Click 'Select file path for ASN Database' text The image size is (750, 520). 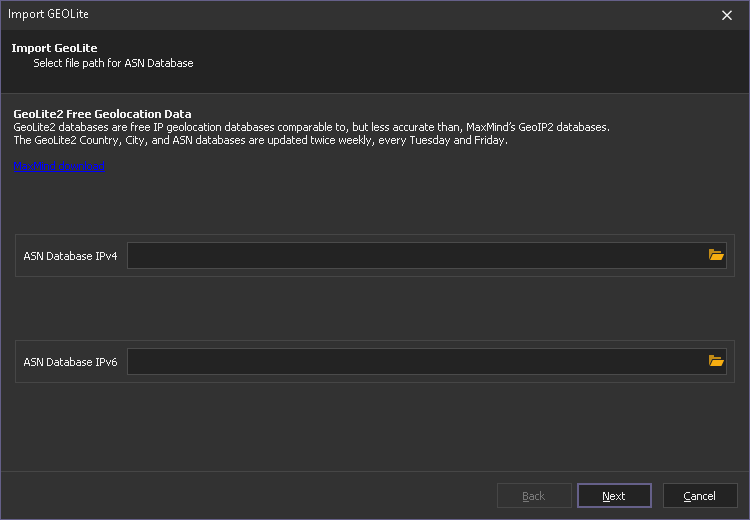pos(113,63)
